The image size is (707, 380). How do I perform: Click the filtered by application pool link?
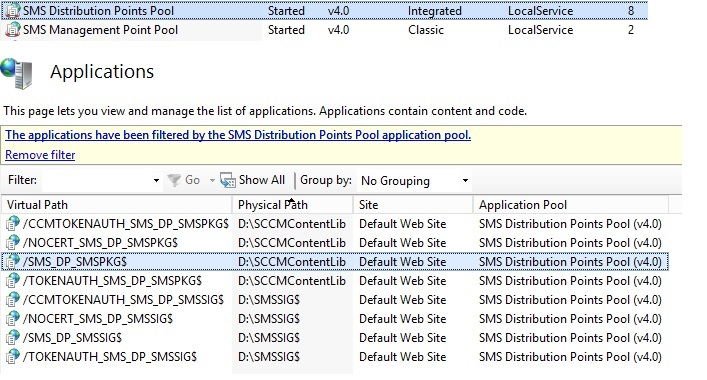tap(238, 135)
